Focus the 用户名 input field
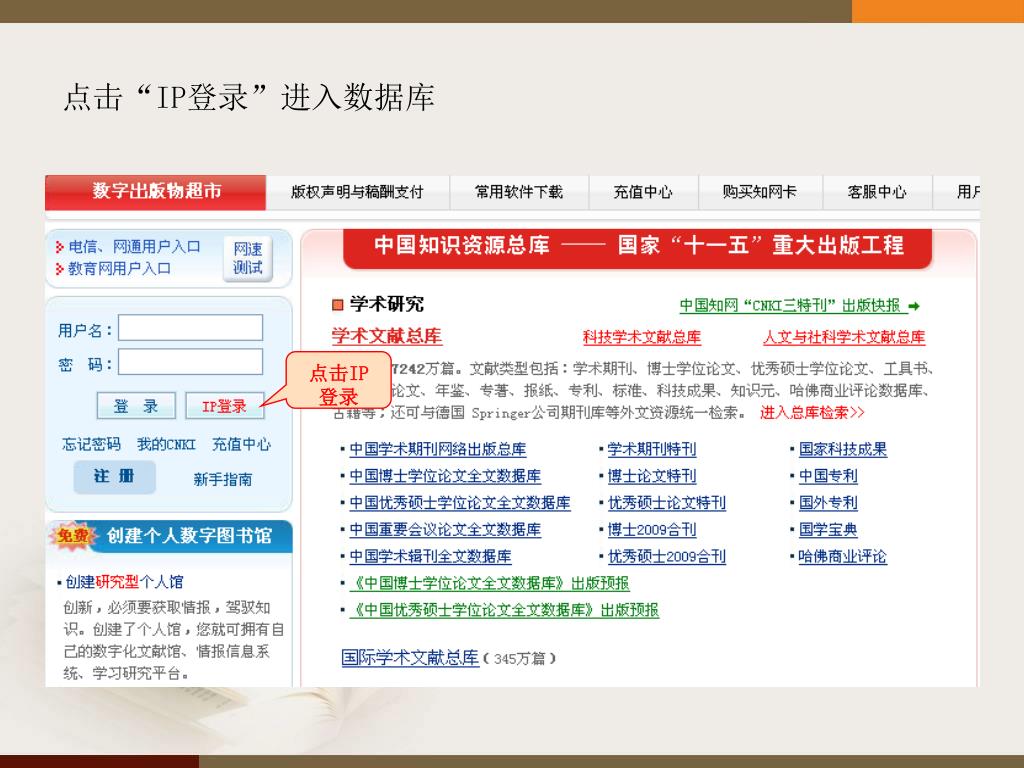Image resolution: width=1024 pixels, height=768 pixels. (x=191, y=328)
